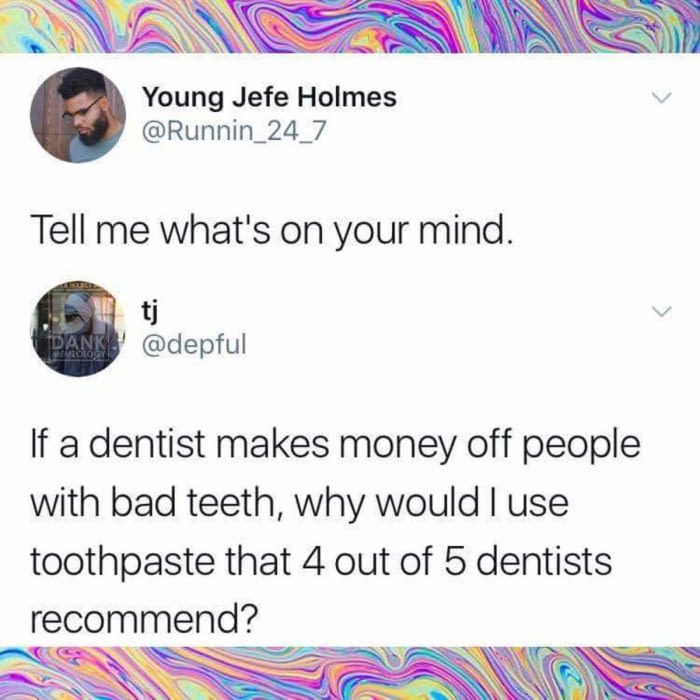The width and height of the screenshot is (700, 700).
Task: Click the tj display name
Action: (x=150, y=310)
